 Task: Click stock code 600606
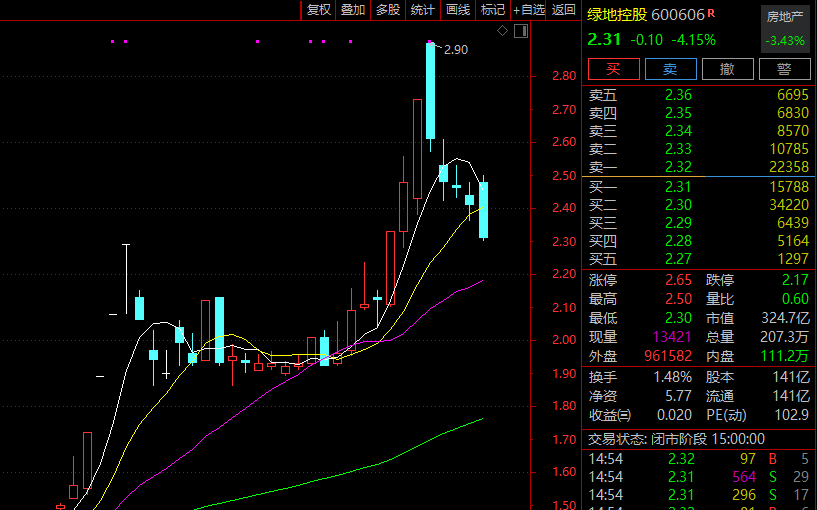(x=677, y=15)
